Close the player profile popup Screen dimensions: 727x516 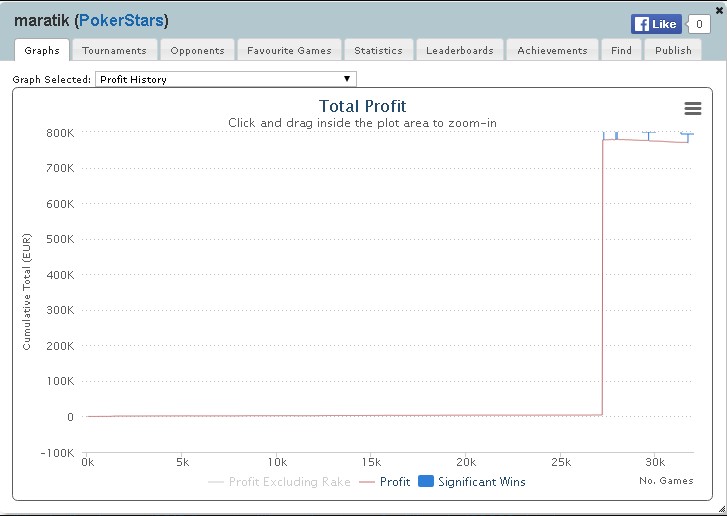click(719, 9)
